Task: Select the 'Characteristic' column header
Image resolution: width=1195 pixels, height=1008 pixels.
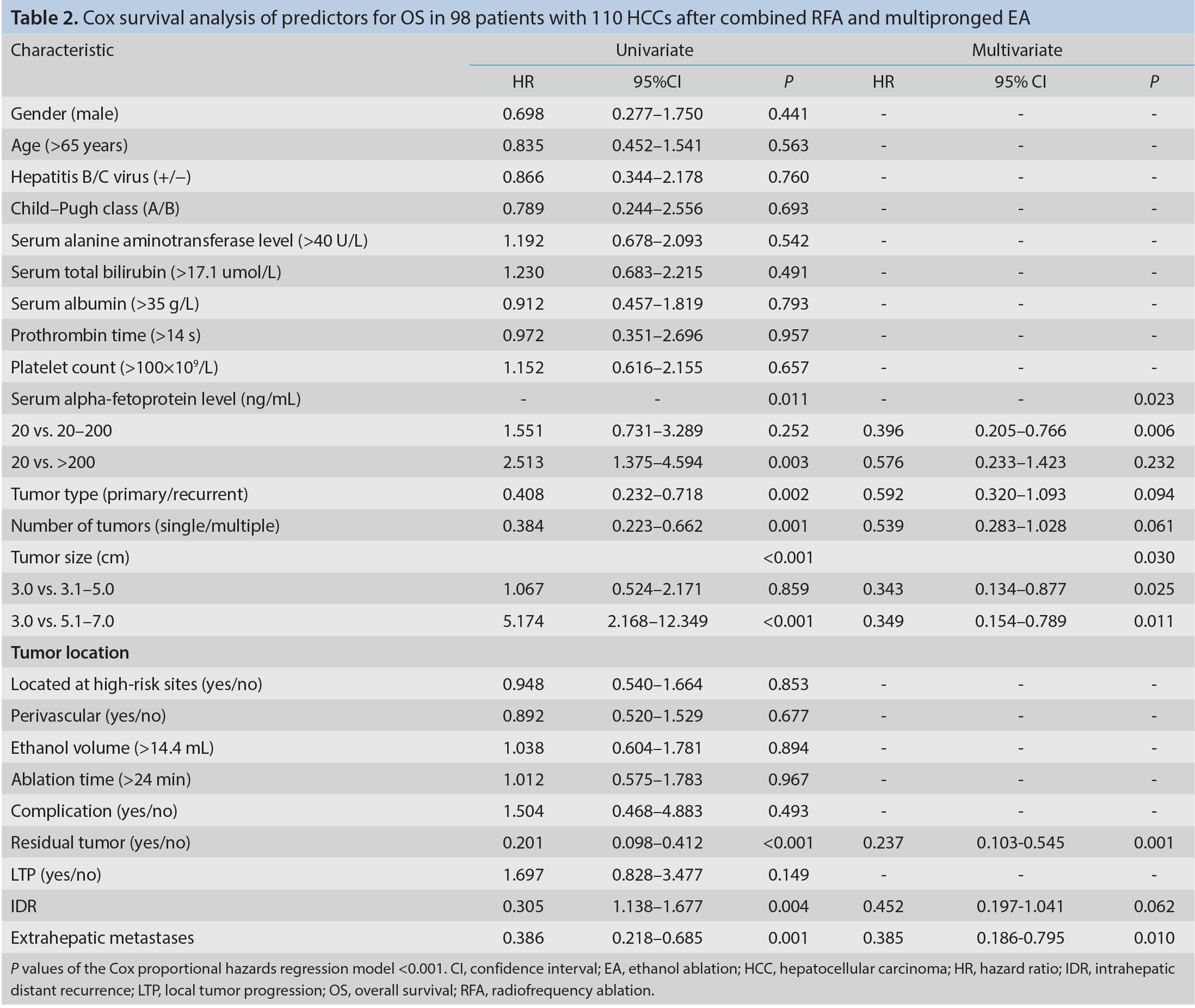Action: (x=62, y=50)
